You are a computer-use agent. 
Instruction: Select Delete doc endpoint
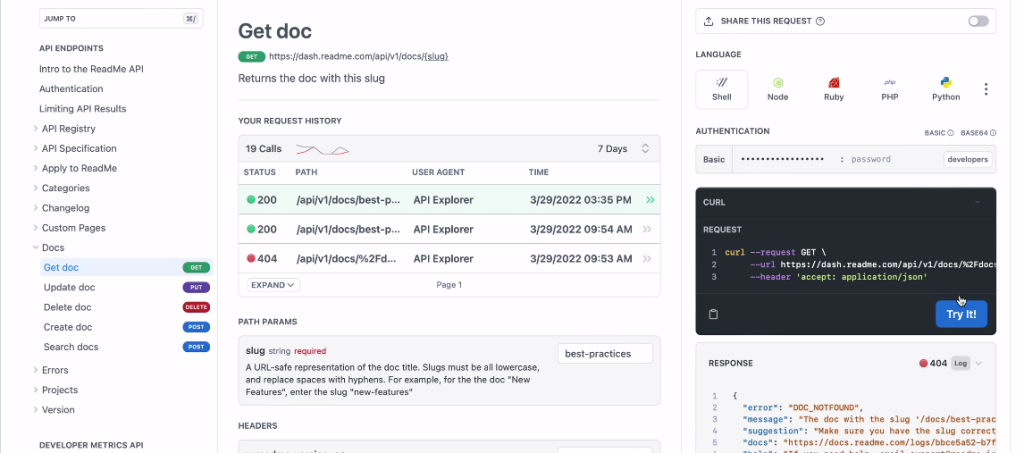point(67,307)
